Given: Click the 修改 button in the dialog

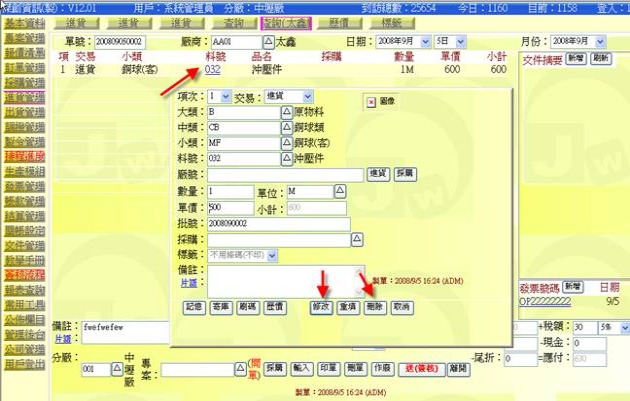Looking at the screenshot, I should [x=321, y=306].
